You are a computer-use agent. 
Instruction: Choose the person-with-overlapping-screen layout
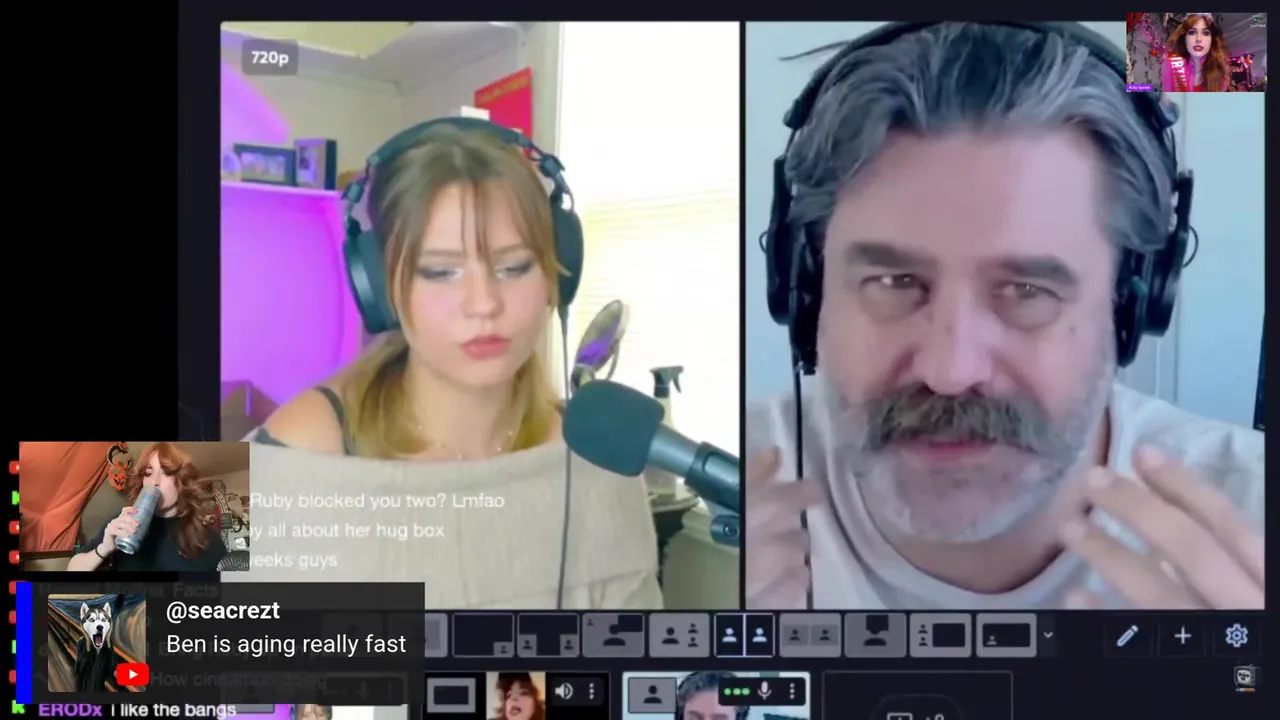pyautogui.click(x=613, y=635)
